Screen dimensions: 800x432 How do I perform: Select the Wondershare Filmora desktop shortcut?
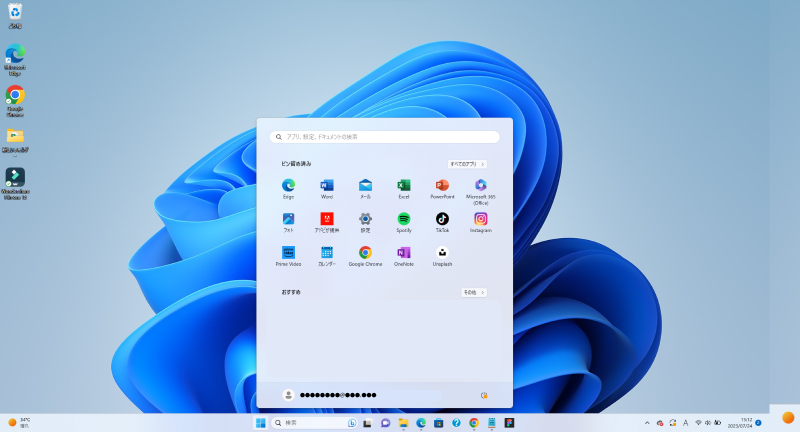(x=15, y=183)
